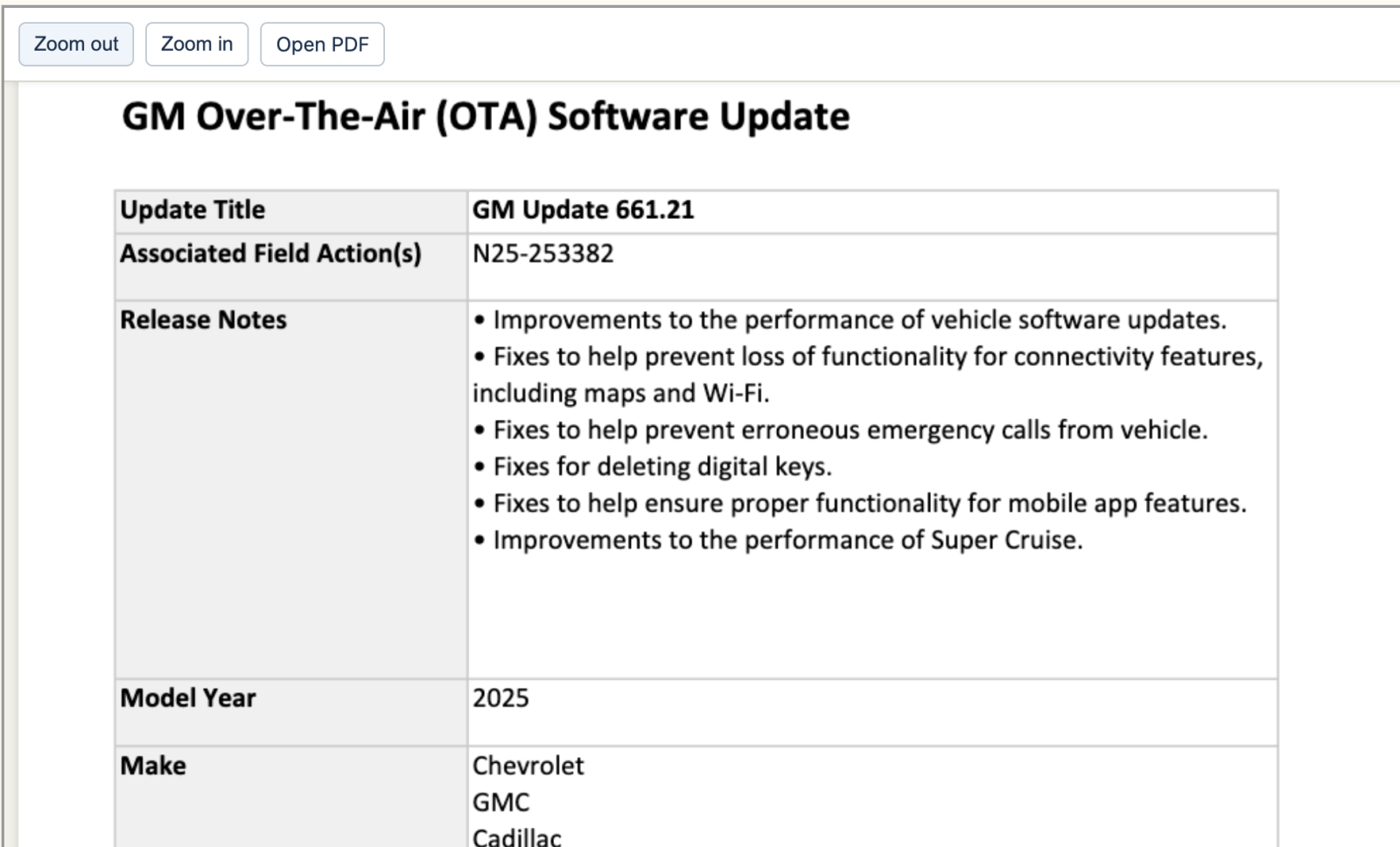
Task: Select field action number 'N25-253382'
Action: [543, 254]
